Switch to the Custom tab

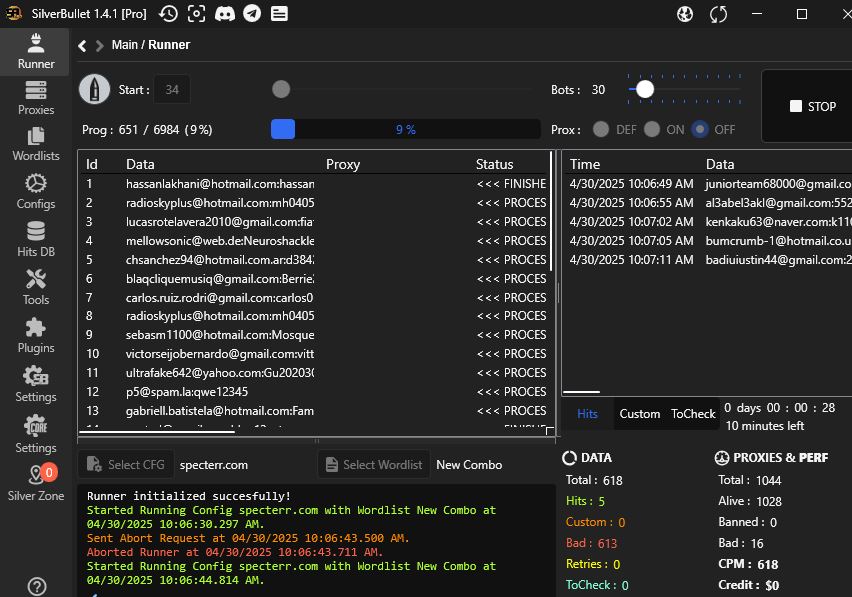(639, 414)
